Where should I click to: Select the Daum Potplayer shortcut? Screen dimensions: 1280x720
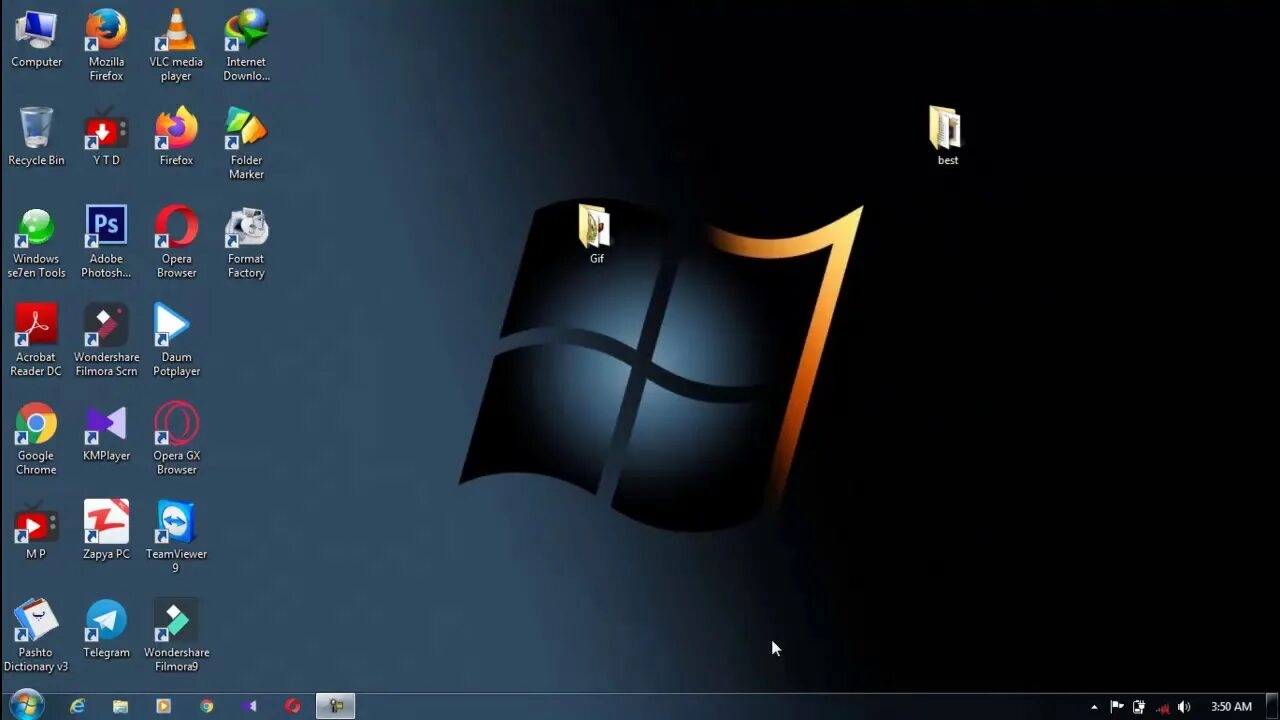[x=176, y=341]
